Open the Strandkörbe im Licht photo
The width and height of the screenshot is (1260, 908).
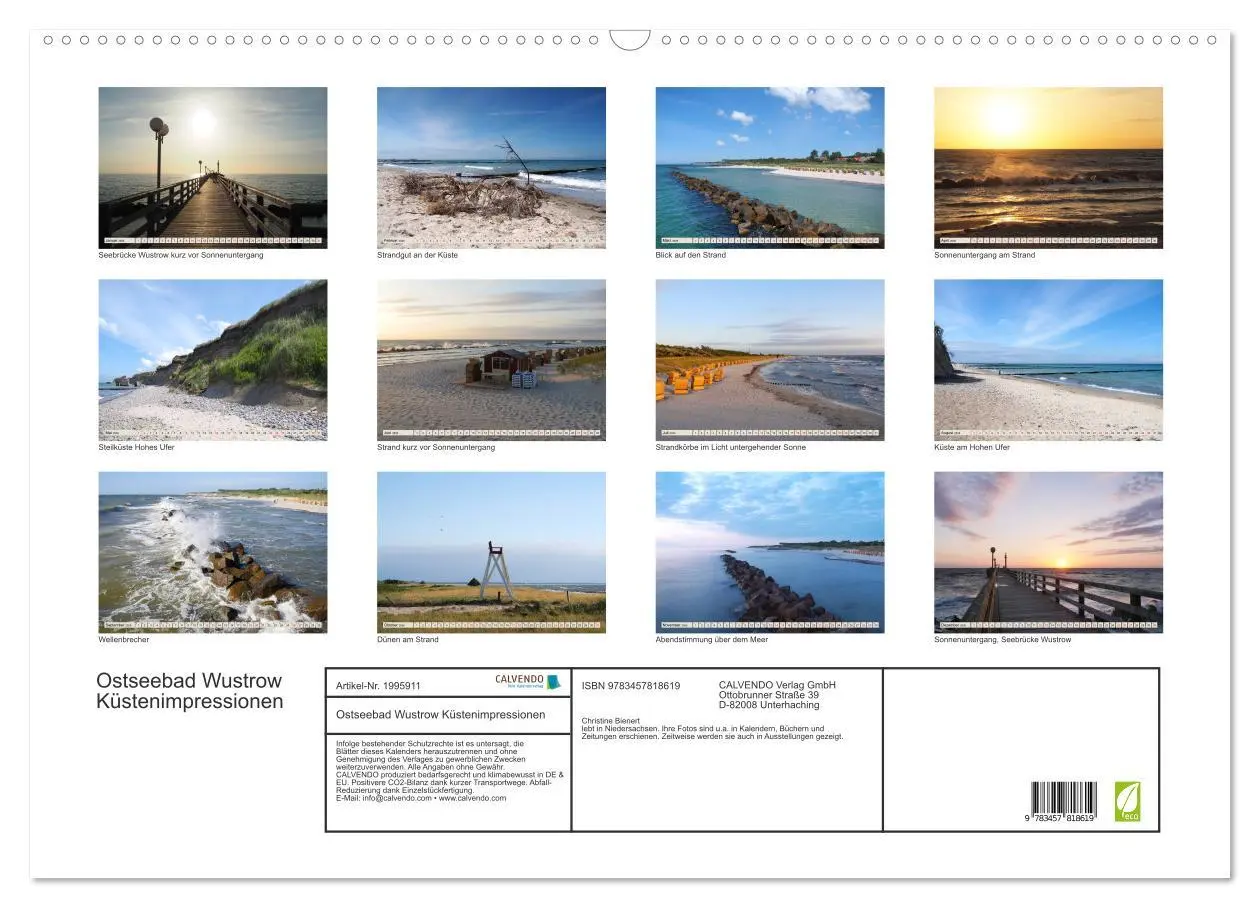tap(770, 360)
